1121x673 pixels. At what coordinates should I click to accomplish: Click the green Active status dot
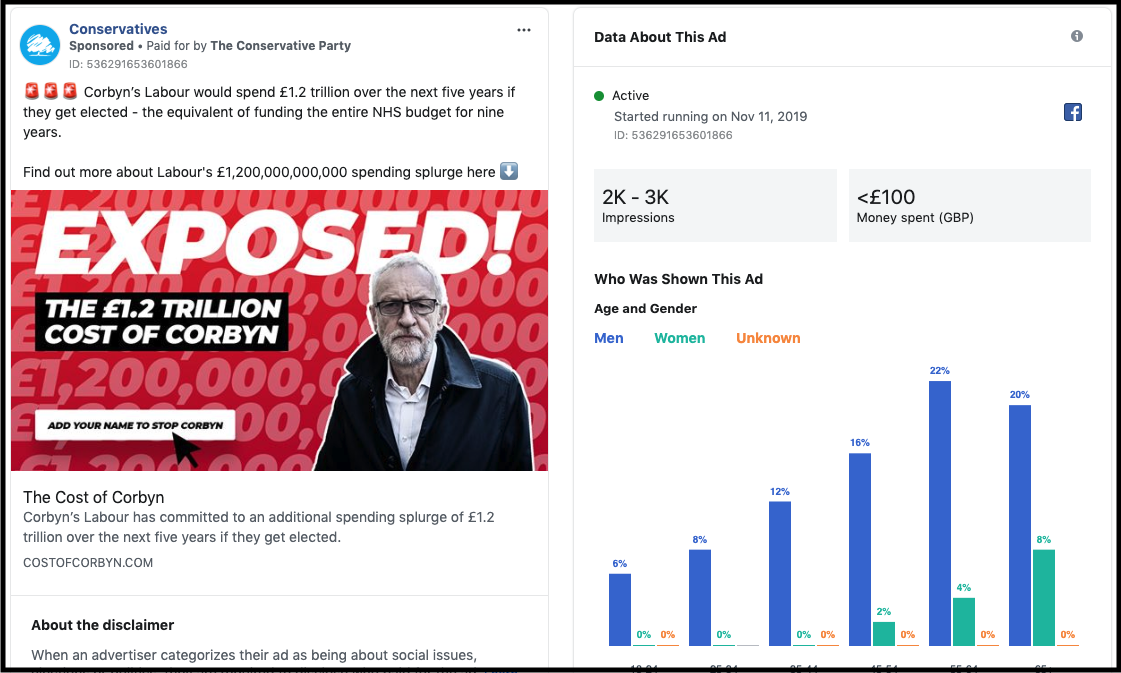tap(599, 96)
